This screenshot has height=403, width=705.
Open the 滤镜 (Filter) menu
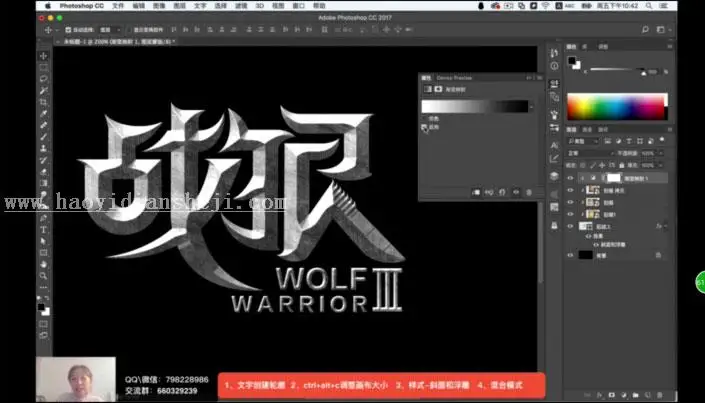(241, 6)
